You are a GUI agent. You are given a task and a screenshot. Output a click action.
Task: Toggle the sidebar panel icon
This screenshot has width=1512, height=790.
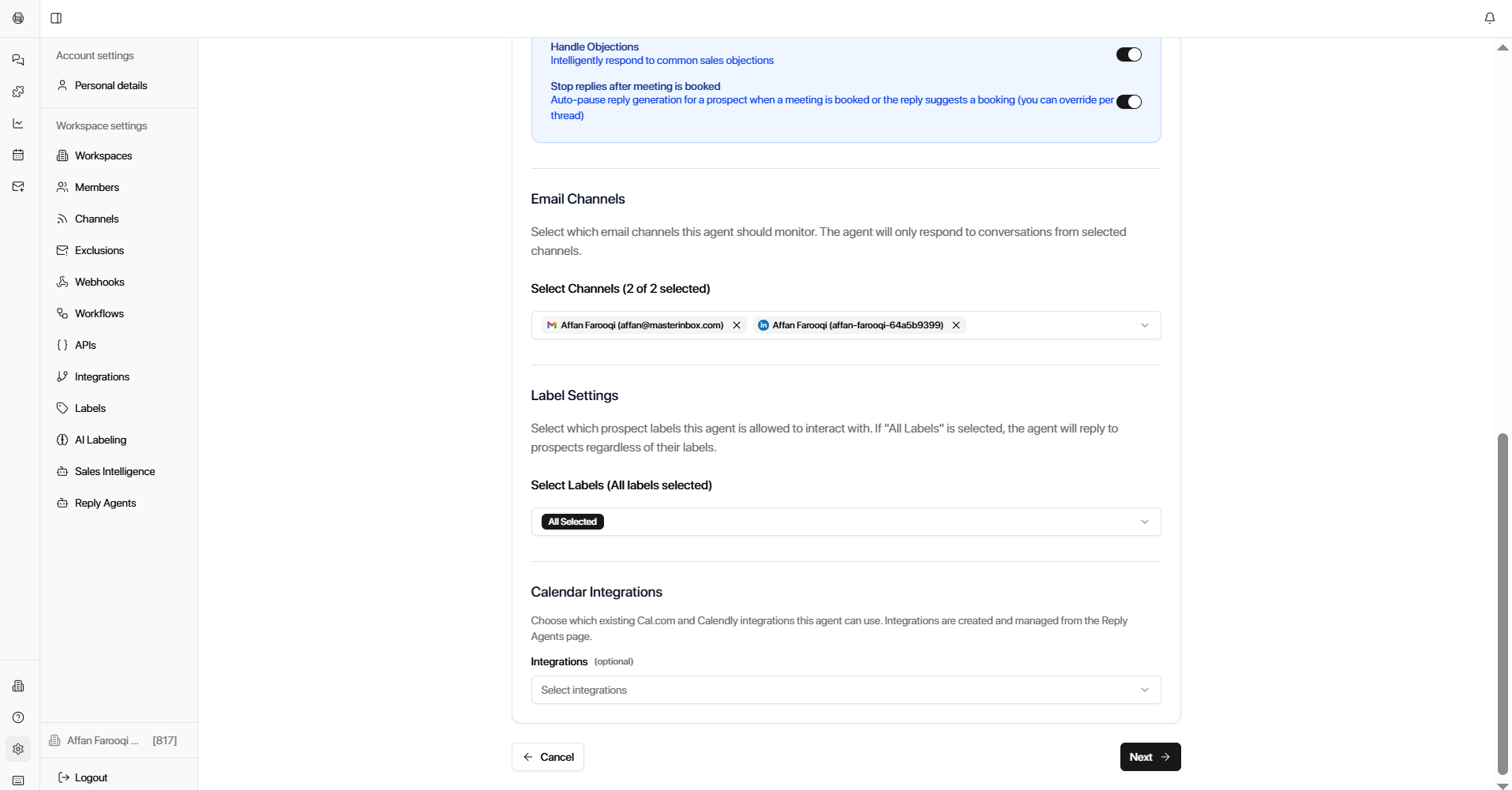tap(56, 18)
